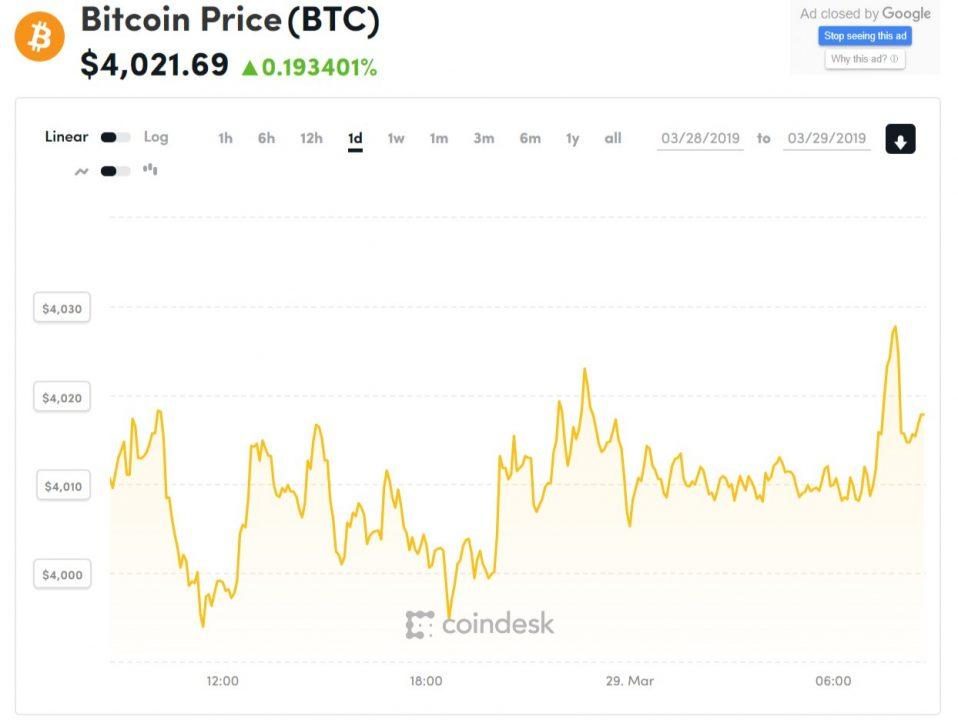
Task: Select the Log scale label
Action: pyautogui.click(x=156, y=137)
